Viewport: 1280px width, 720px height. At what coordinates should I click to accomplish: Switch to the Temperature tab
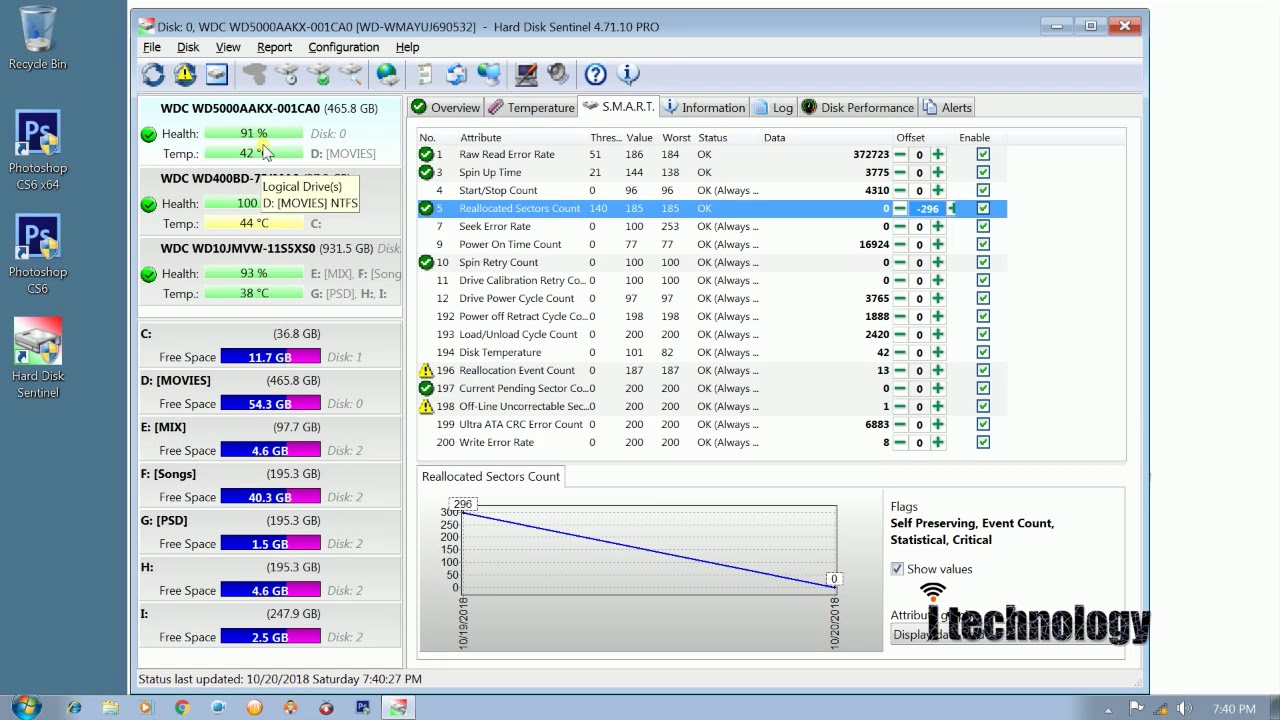click(x=531, y=107)
